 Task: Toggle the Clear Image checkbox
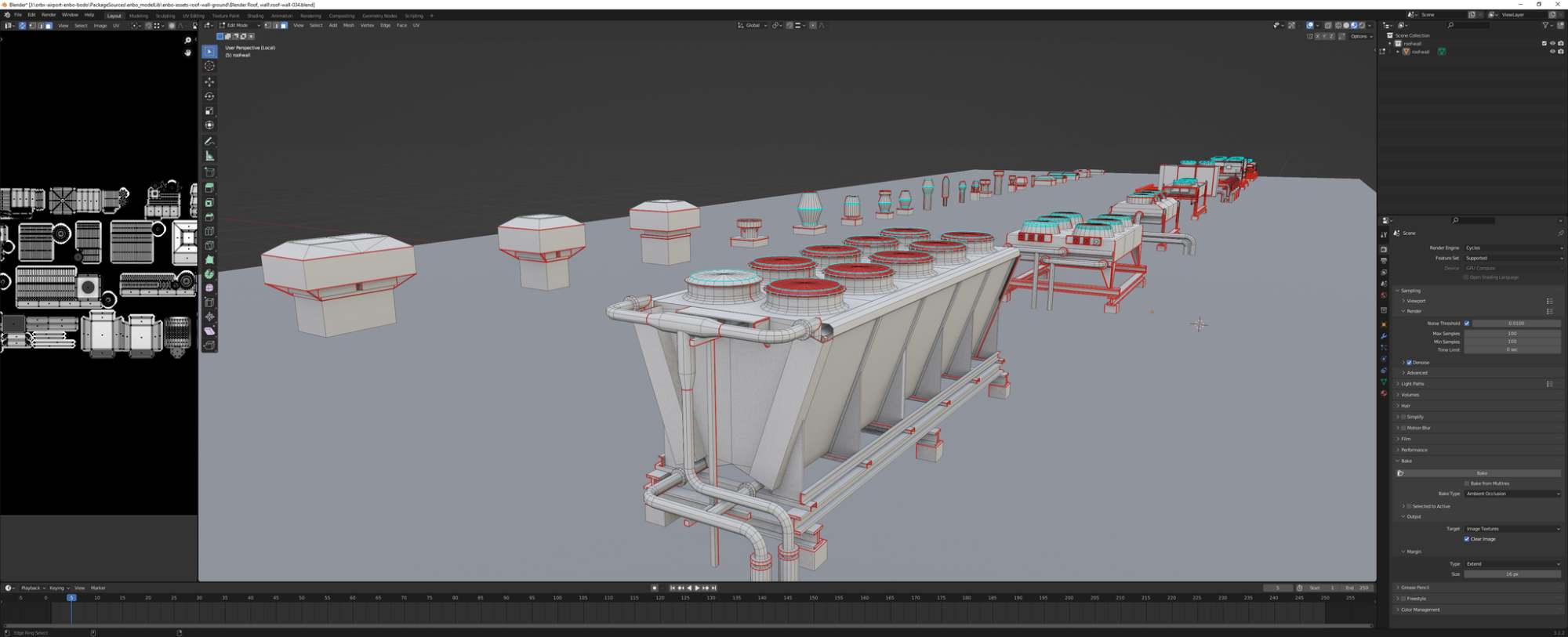[1467, 539]
